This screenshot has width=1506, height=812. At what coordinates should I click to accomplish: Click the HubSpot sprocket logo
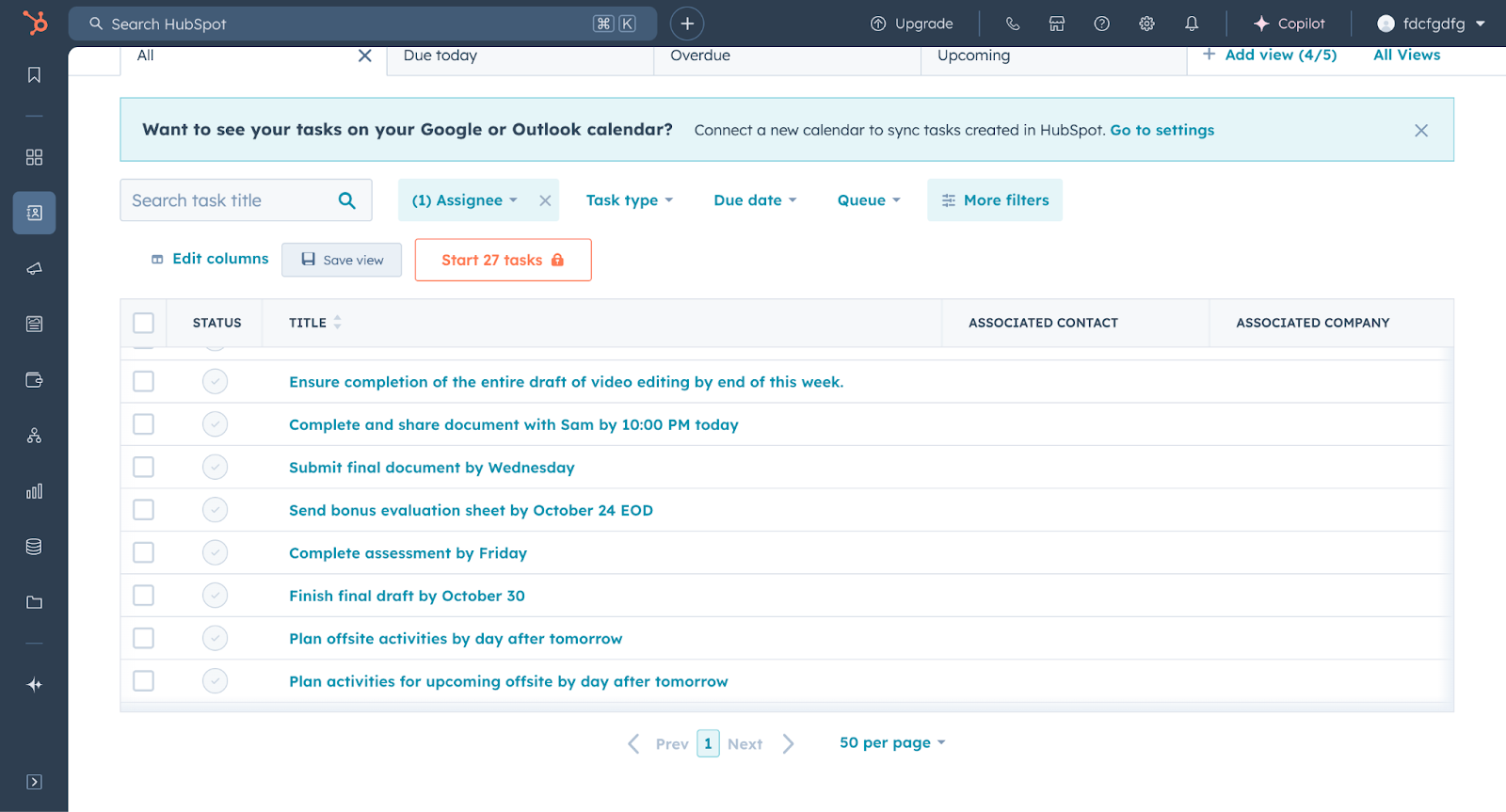pos(35,23)
